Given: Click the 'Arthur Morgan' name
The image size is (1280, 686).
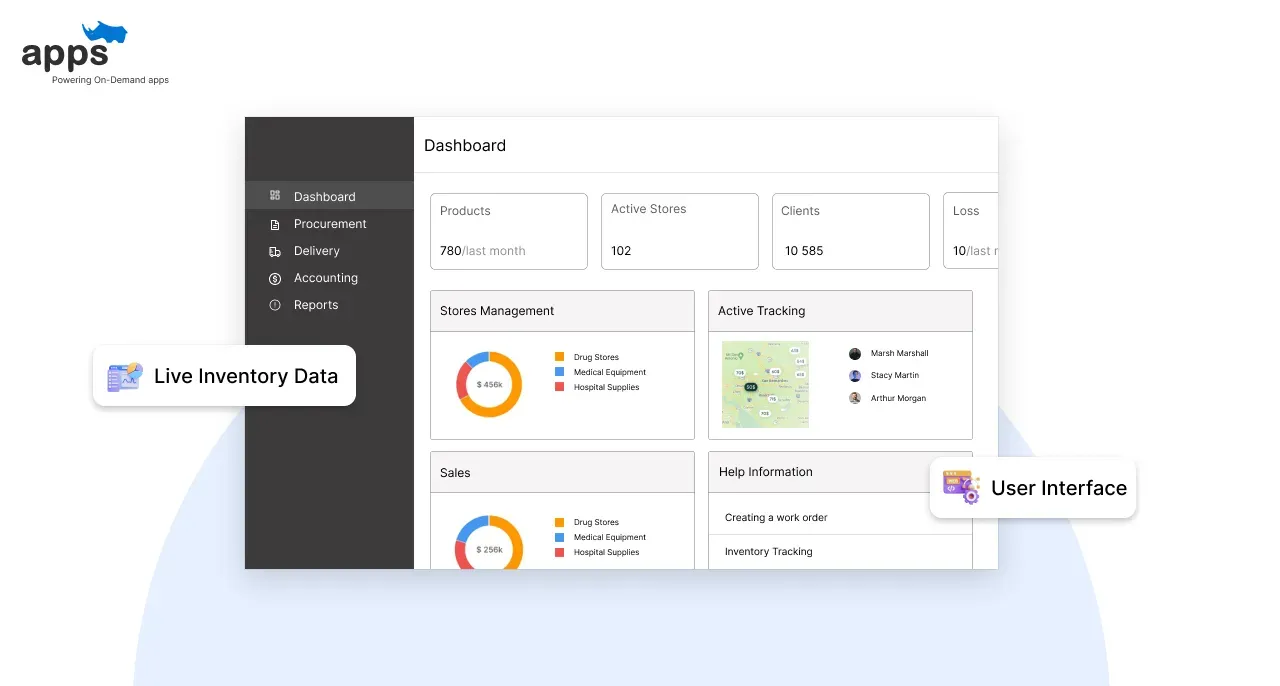Looking at the screenshot, I should point(898,398).
